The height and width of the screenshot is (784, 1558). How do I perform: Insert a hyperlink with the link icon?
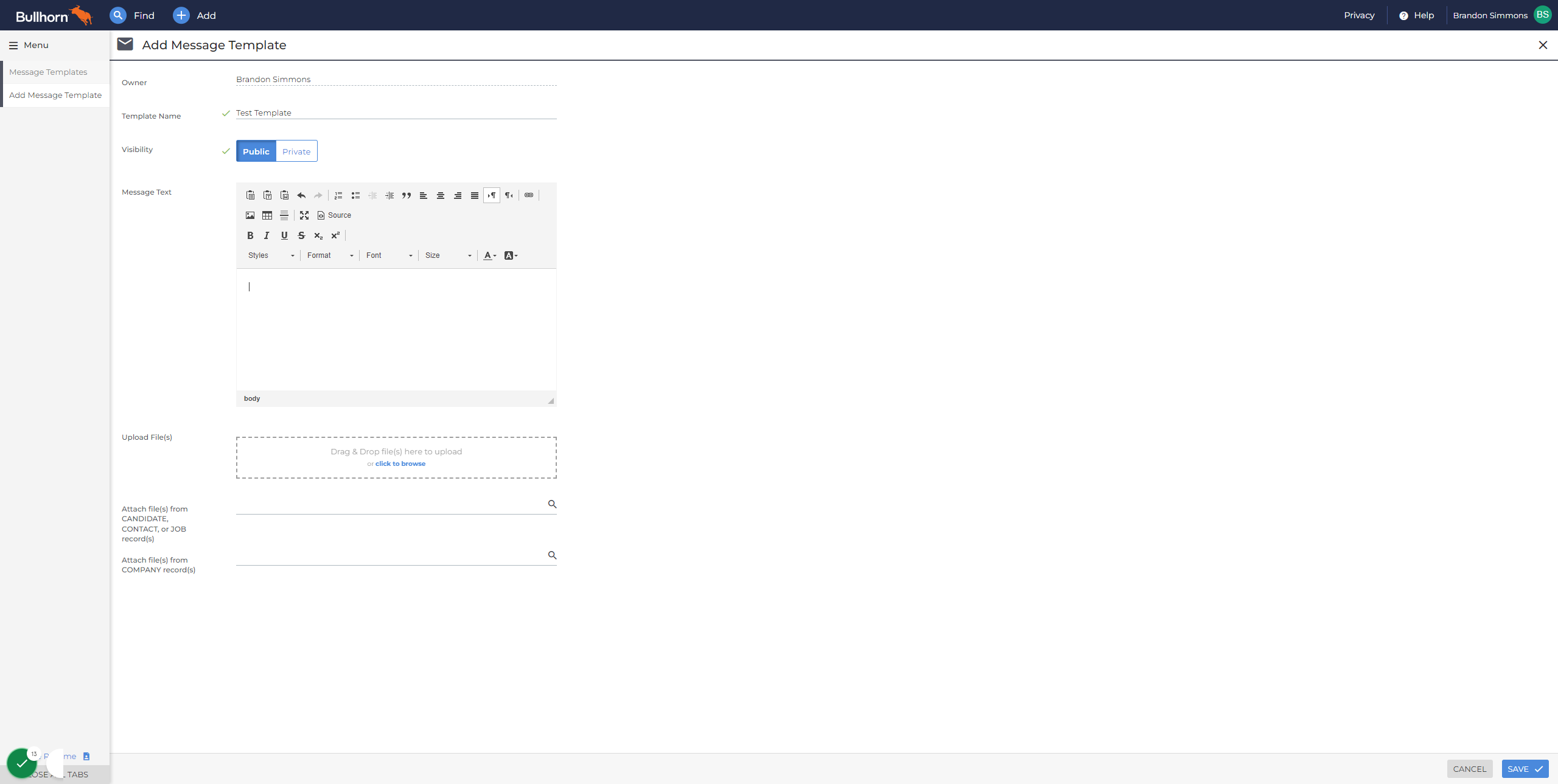[x=529, y=195]
